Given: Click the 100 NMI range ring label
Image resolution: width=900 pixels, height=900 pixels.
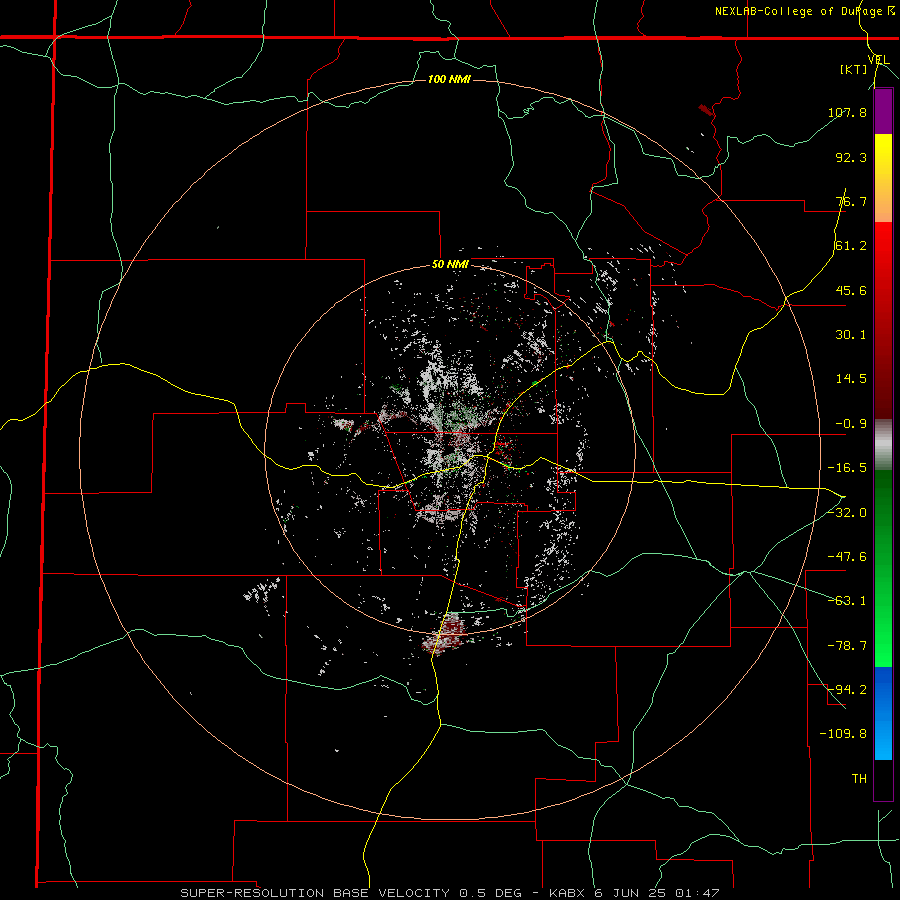Looking at the screenshot, I should click(449, 79).
